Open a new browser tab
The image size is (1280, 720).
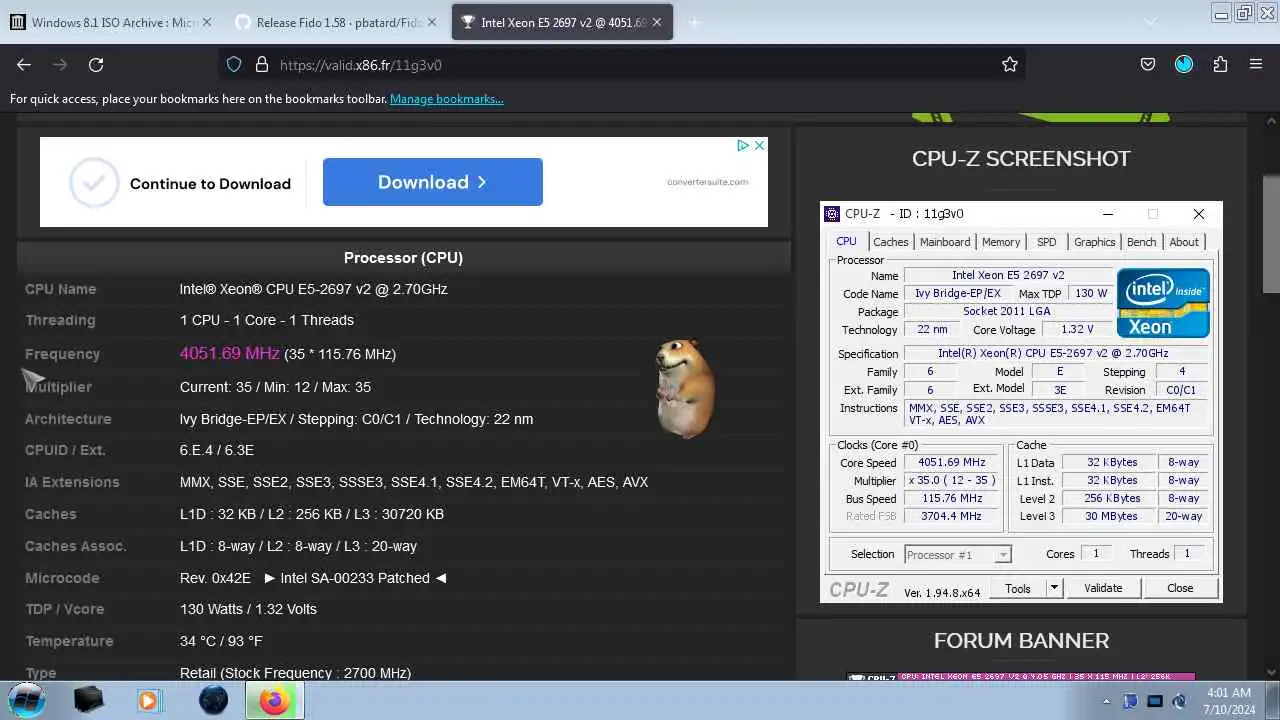click(x=694, y=22)
